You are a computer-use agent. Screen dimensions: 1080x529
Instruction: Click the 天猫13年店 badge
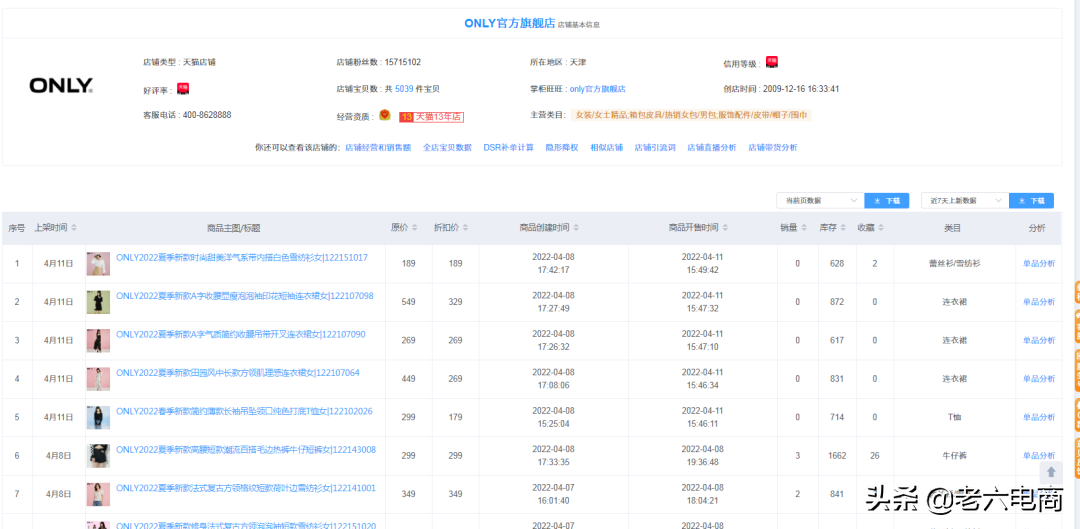coord(431,117)
